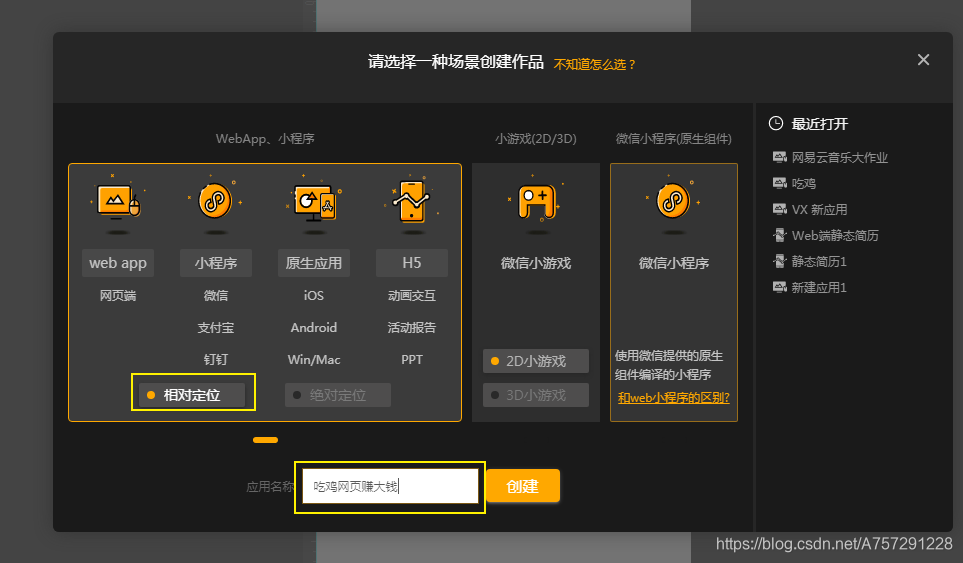
Task: Choose the 3D小游戏 option
Action: coord(536,395)
